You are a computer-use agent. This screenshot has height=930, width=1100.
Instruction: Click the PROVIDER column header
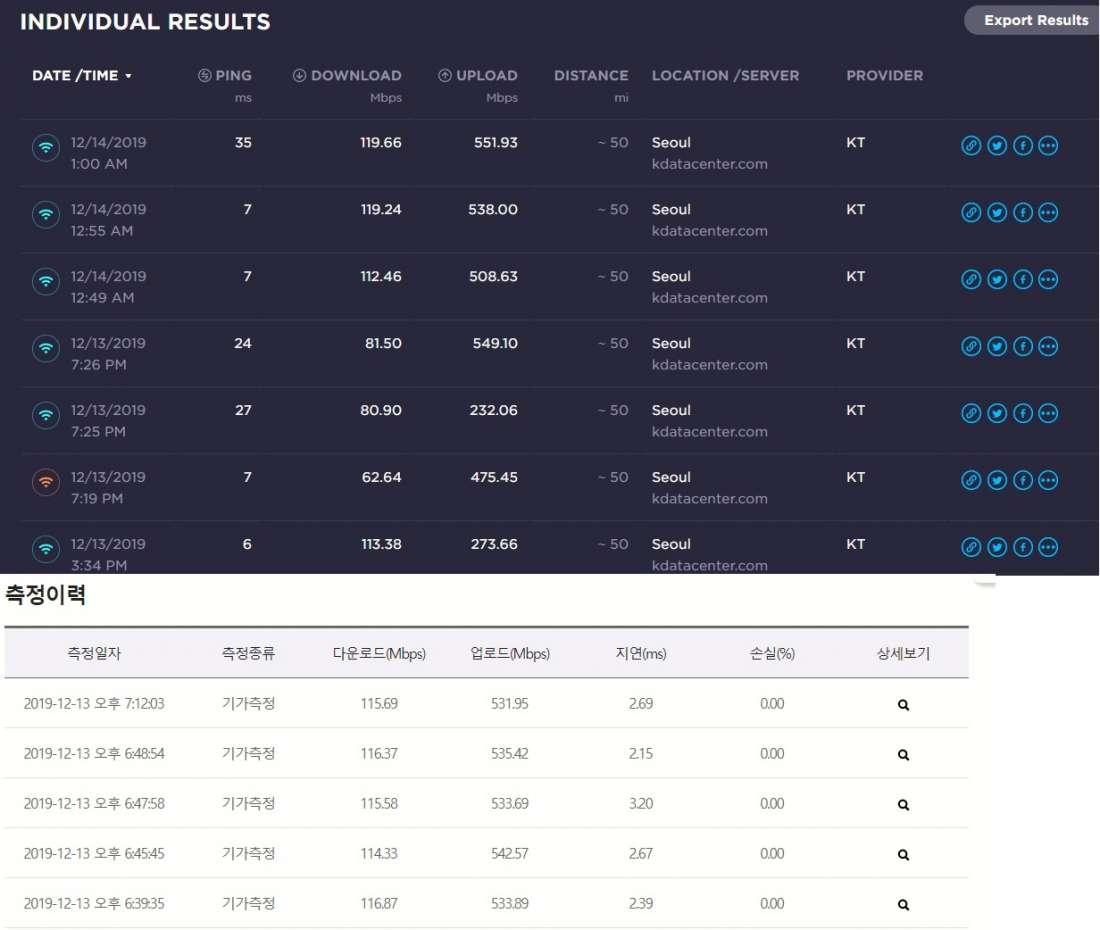(884, 76)
